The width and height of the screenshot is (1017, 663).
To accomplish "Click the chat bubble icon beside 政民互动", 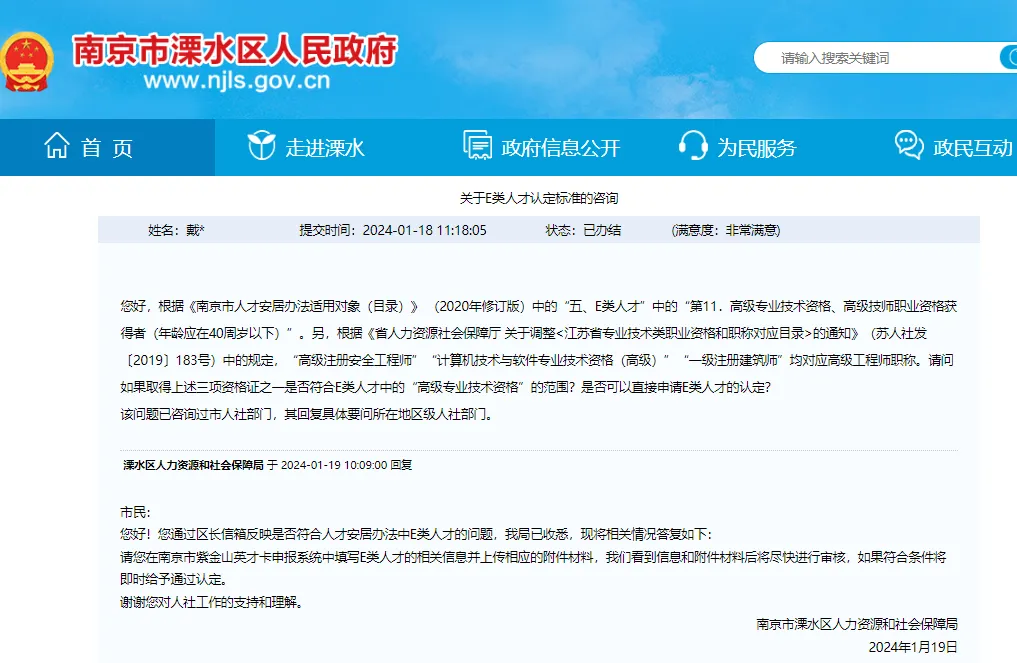I will (x=908, y=146).
